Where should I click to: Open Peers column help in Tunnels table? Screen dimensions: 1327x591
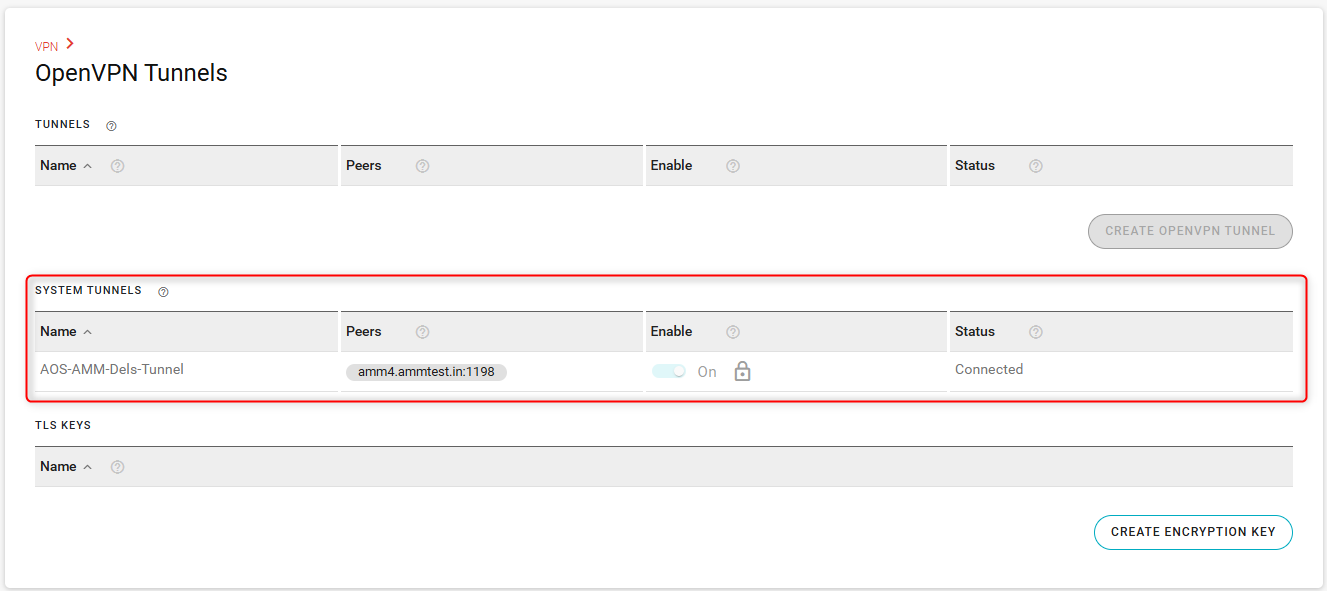coord(422,166)
